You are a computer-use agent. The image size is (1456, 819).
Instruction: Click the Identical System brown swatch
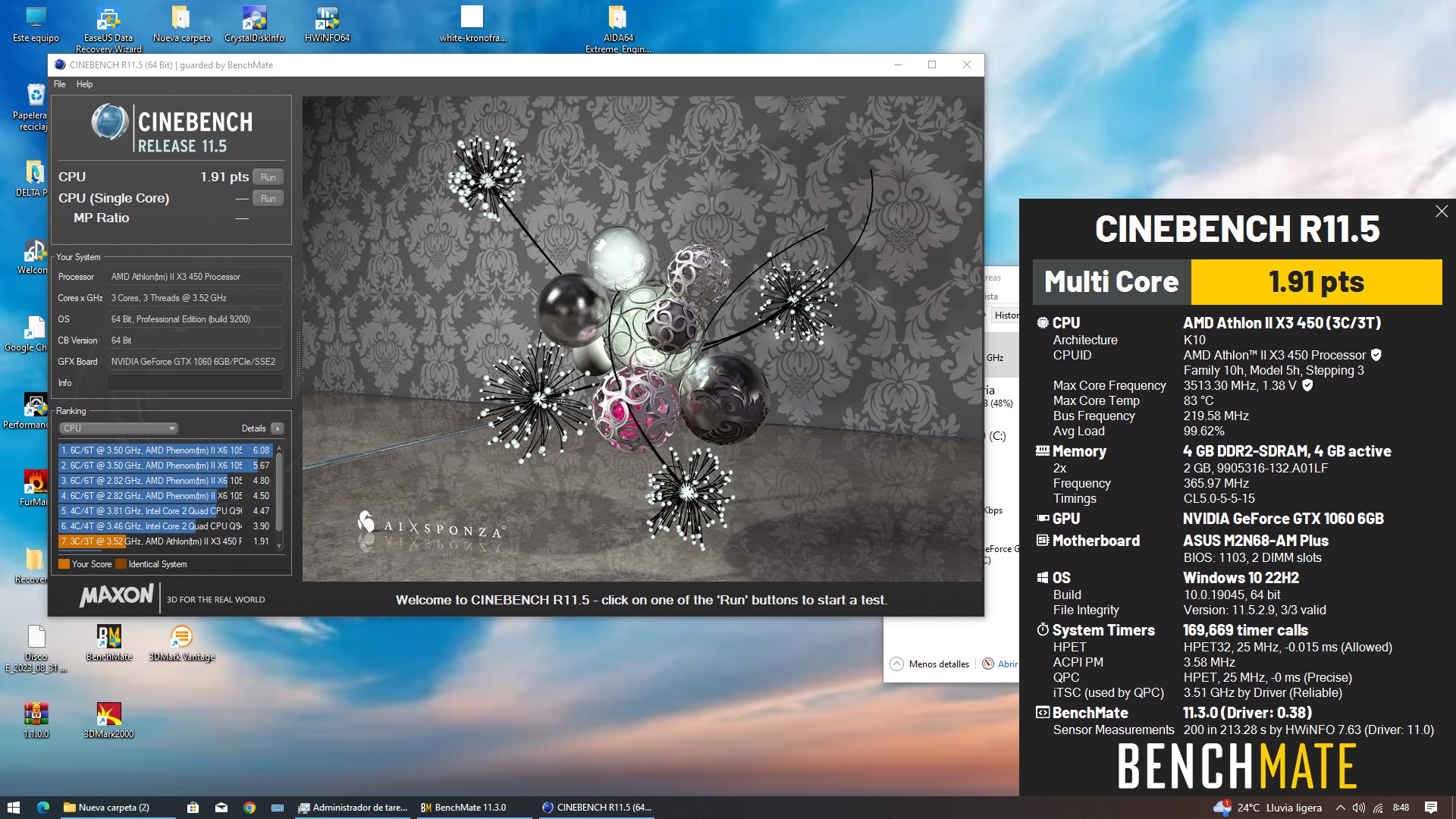coord(121,564)
